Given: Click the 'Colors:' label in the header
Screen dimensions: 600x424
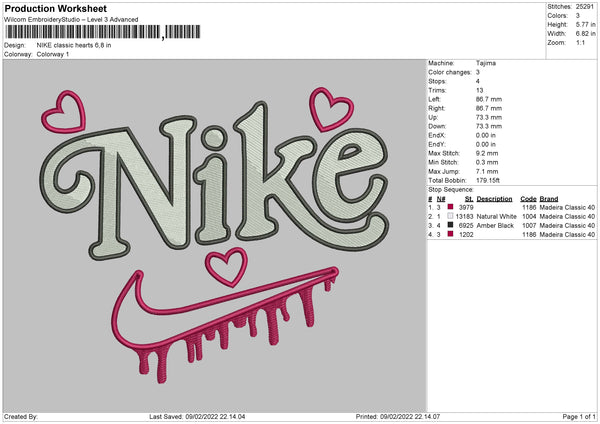Looking at the screenshot, I should (558, 16).
